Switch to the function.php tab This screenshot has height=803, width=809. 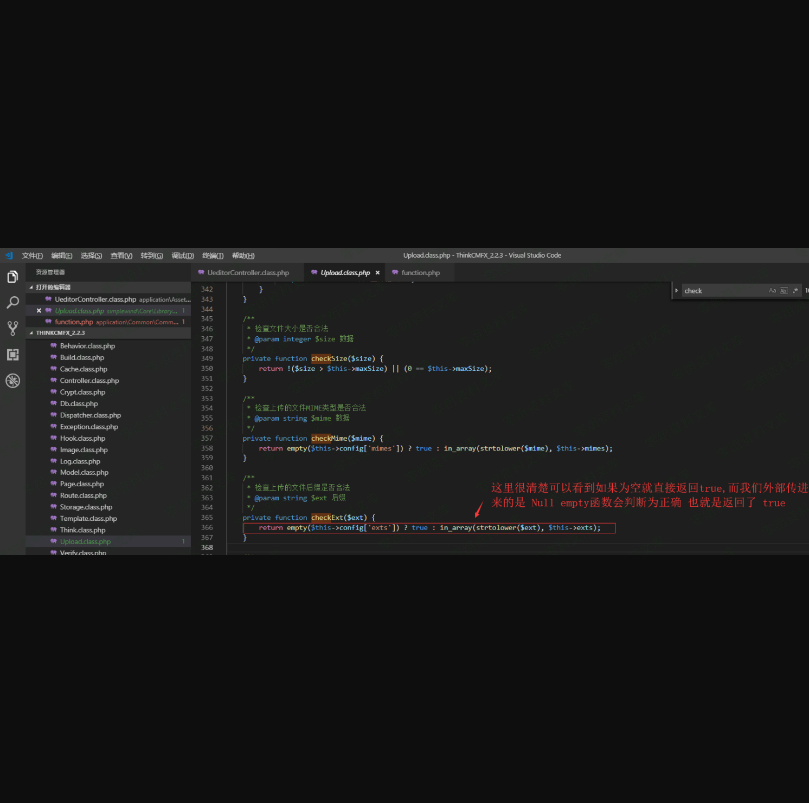420,272
